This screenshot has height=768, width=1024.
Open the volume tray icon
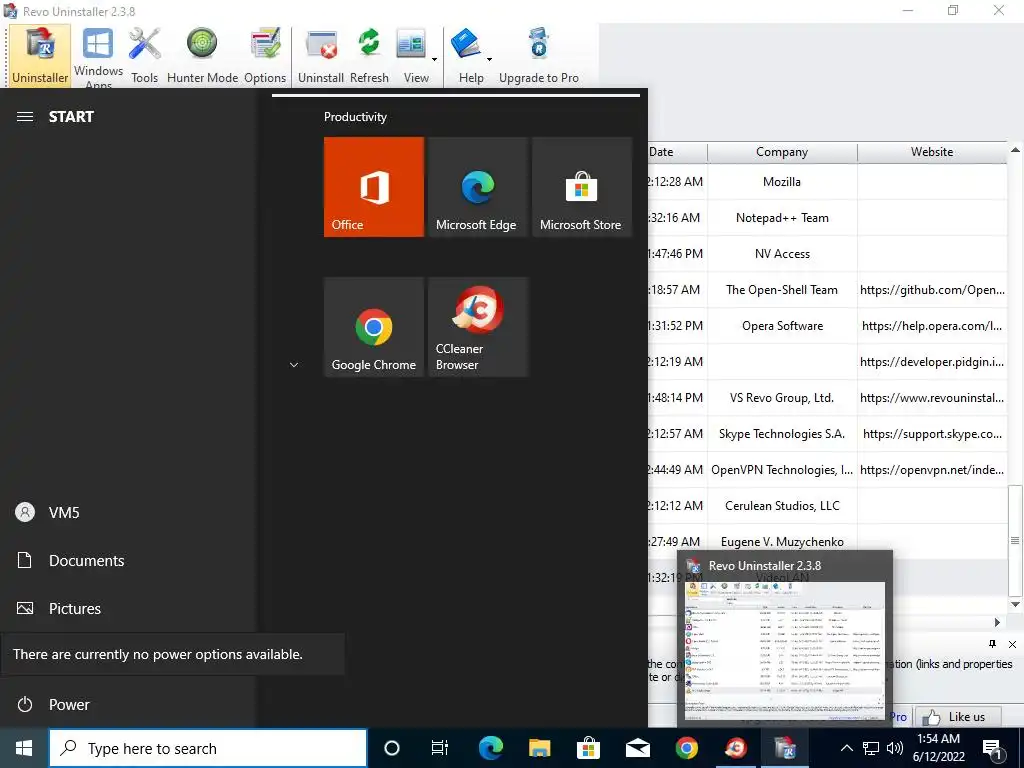(x=895, y=748)
